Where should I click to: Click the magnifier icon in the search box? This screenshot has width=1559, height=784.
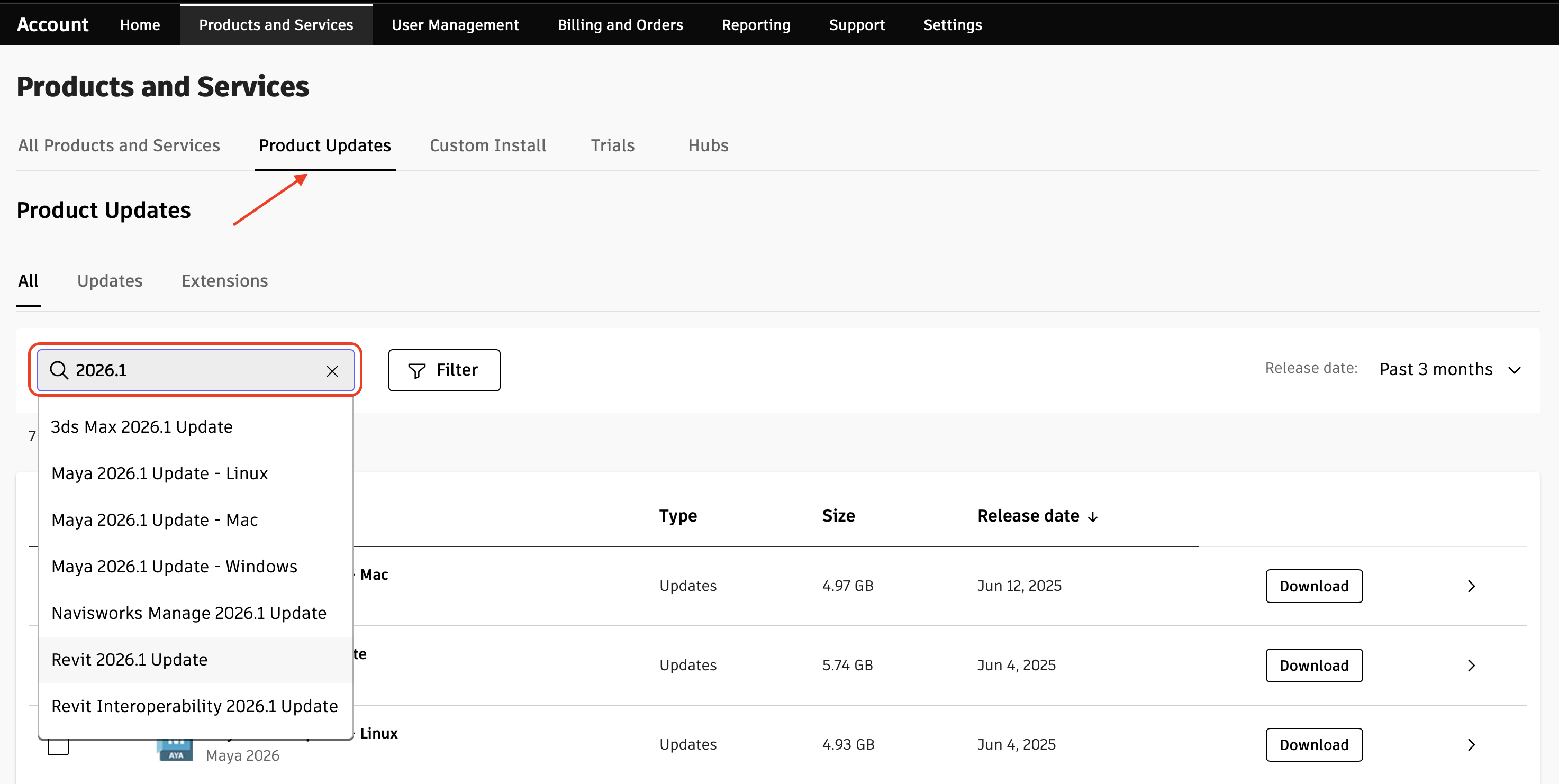[x=59, y=370]
